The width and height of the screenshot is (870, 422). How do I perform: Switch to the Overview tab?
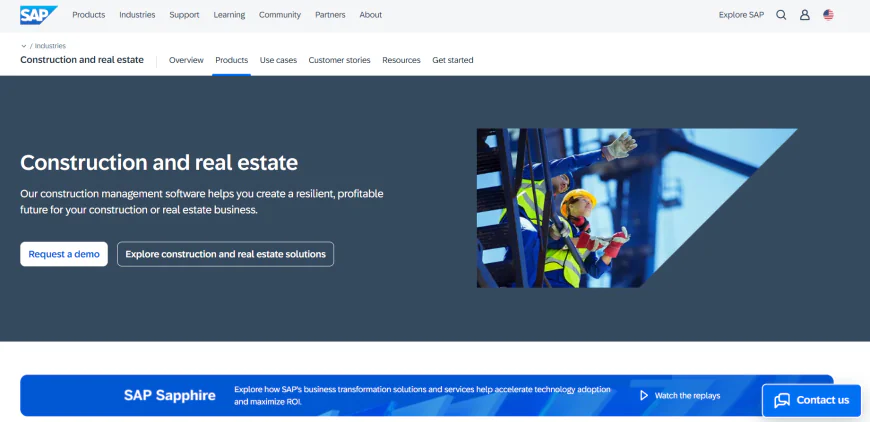point(186,60)
